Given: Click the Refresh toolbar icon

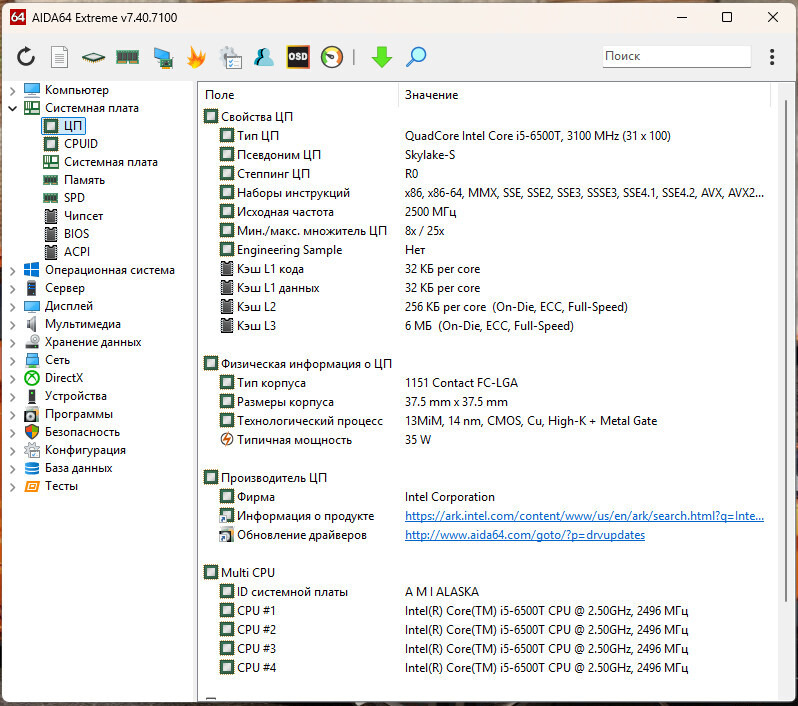Looking at the screenshot, I should 26,57.
